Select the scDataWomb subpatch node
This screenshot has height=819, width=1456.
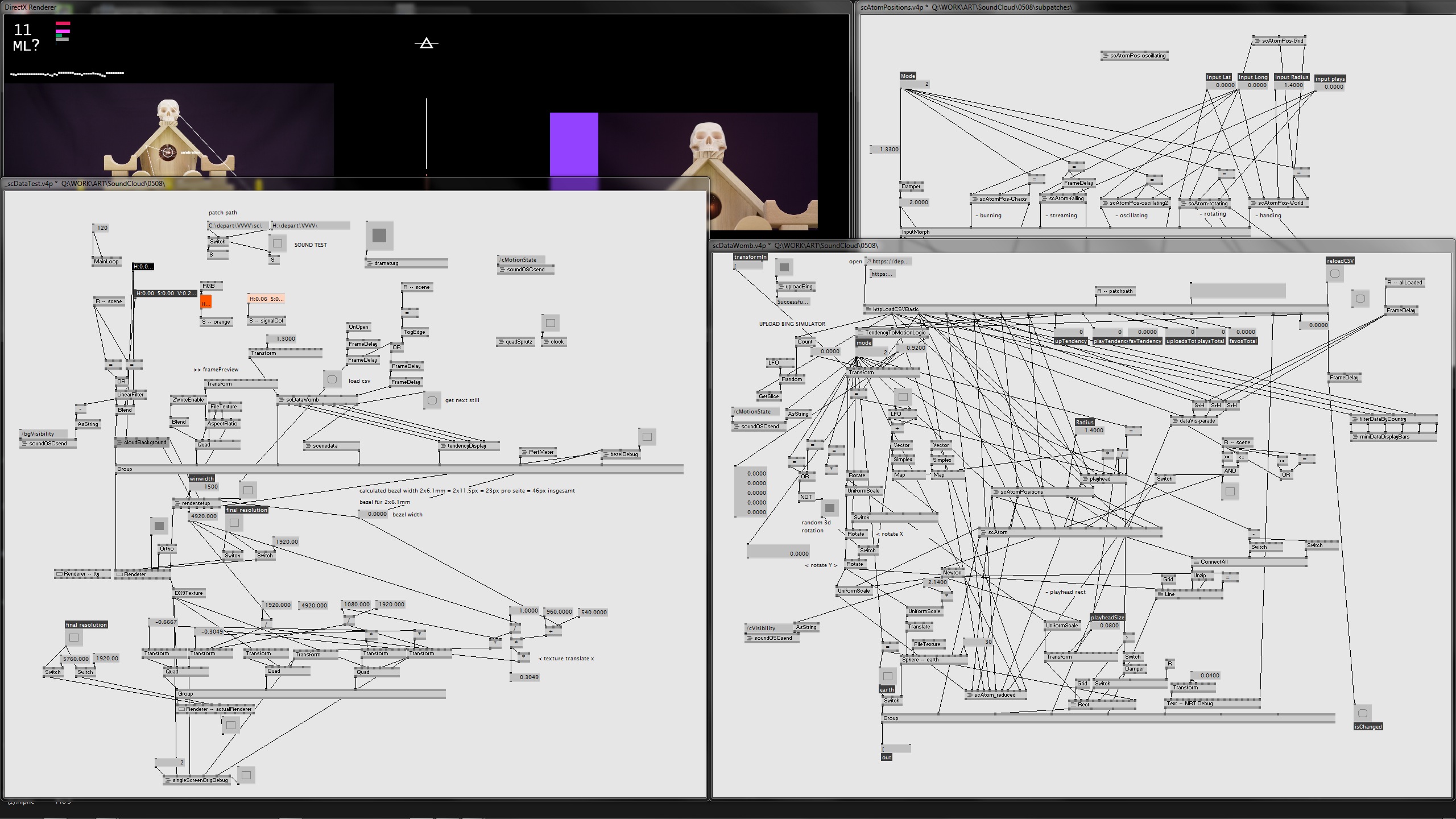point(303,400)
